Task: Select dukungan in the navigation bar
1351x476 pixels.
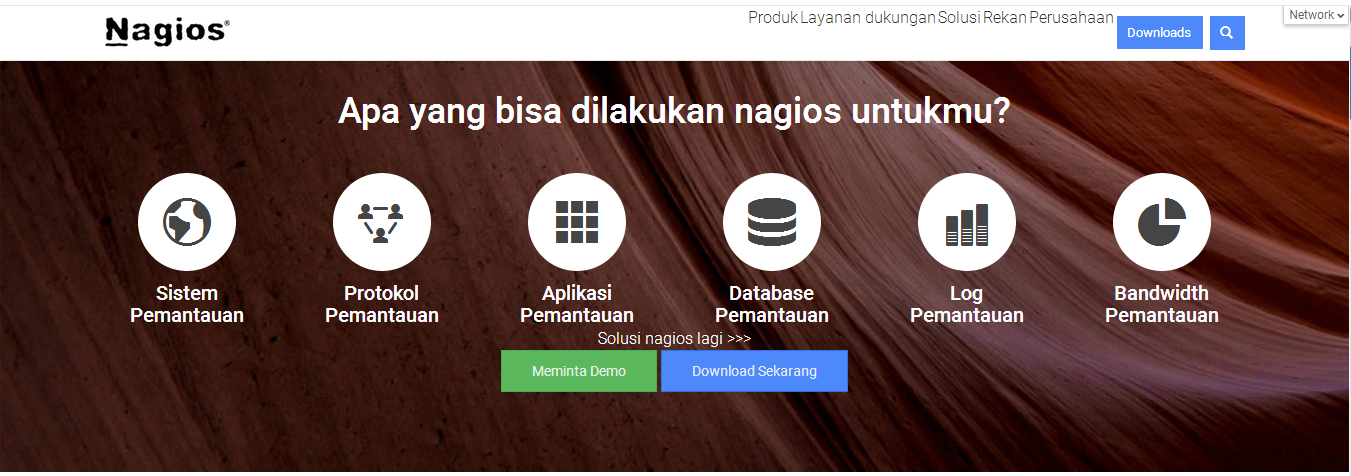Action: point(899,18)
